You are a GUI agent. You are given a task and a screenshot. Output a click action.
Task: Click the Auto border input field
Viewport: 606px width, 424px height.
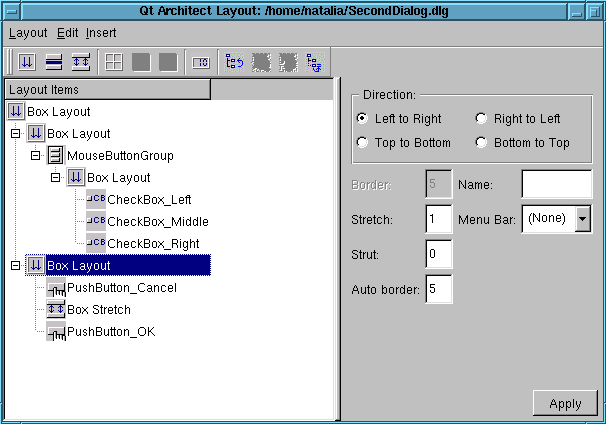tap(439, 289)
